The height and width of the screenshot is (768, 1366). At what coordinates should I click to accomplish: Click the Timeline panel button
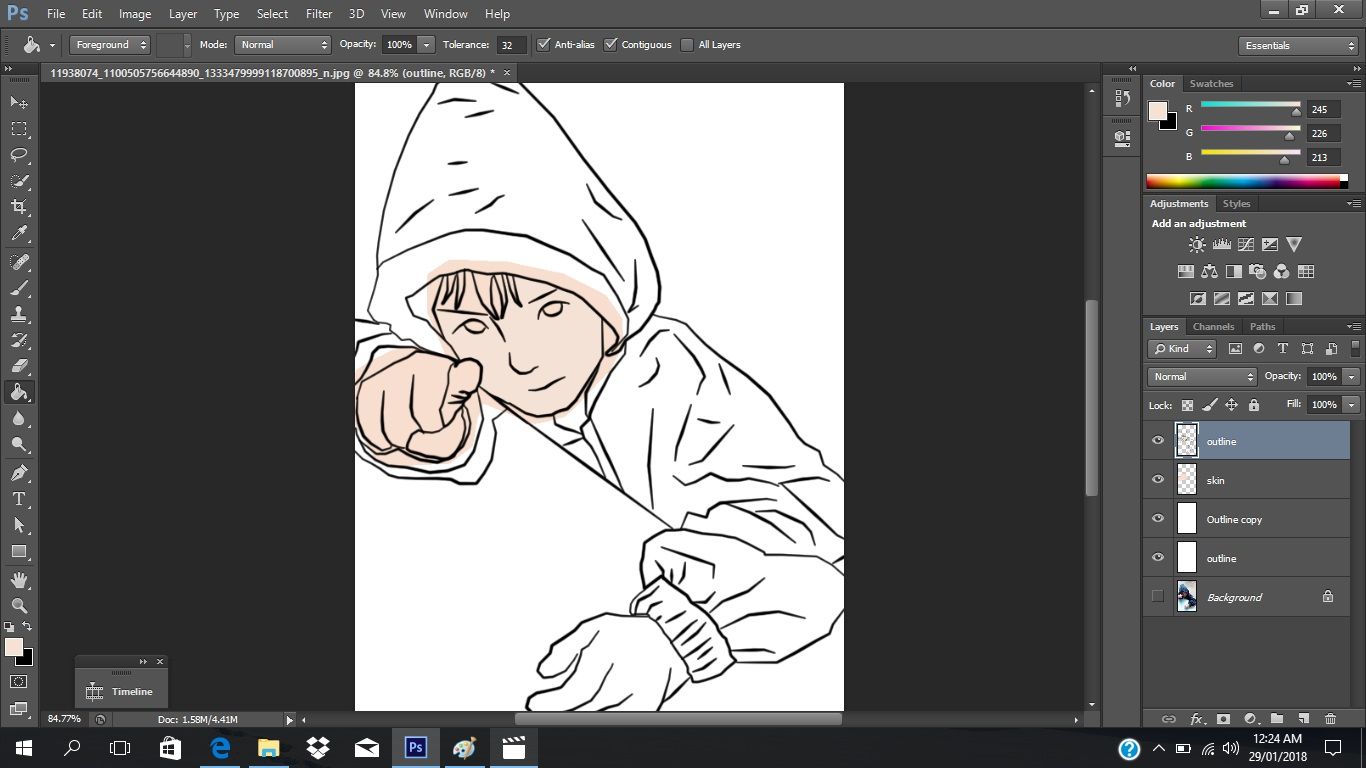(121, 691)
